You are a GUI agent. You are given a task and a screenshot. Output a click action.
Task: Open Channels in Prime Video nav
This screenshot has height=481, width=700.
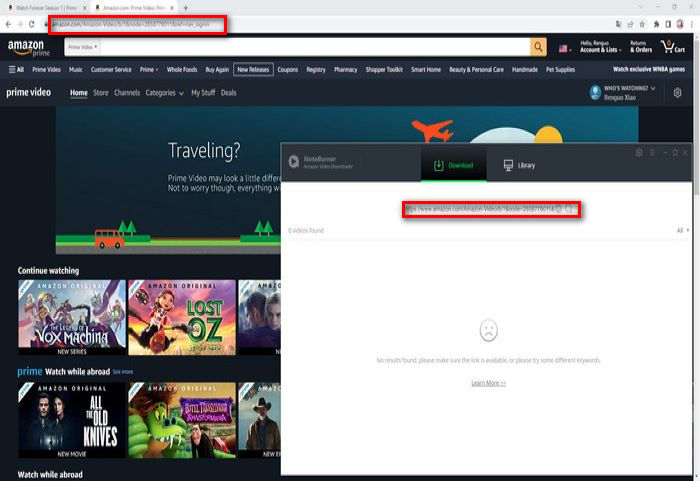(x=127, y=93)
